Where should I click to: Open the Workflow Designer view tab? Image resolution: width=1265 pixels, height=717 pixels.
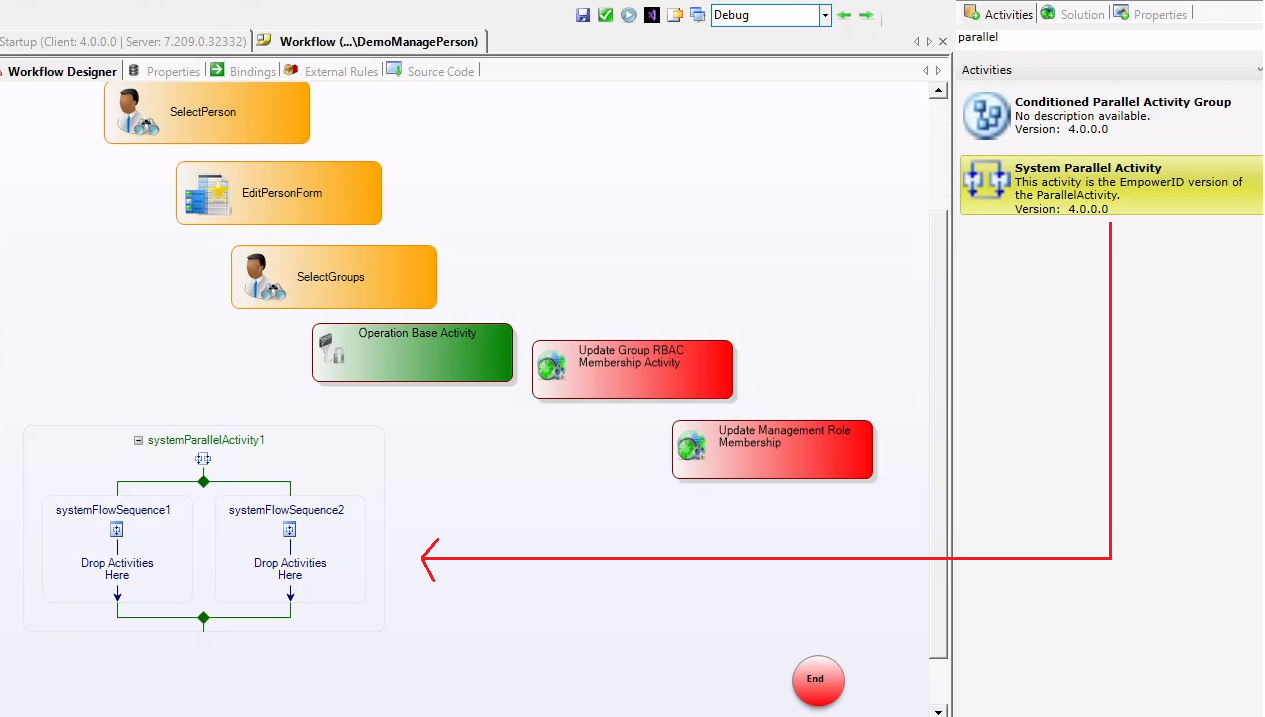[60, 71]
